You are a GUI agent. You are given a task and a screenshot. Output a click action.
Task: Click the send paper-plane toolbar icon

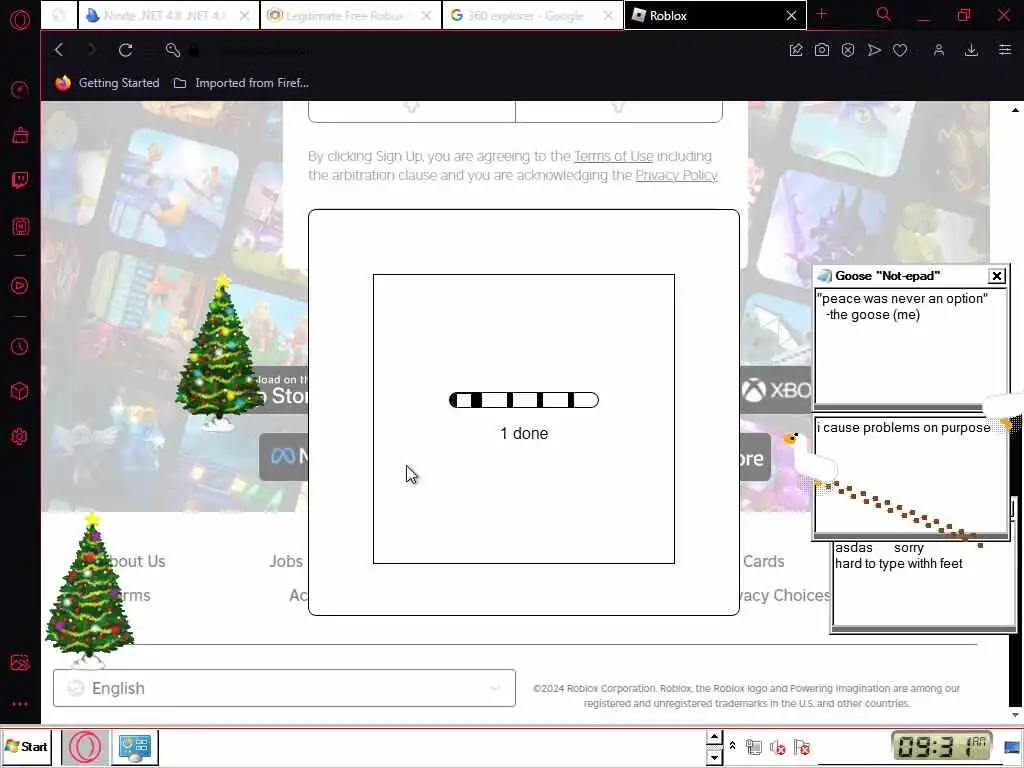pyautogui.click(x=874, y=50)
